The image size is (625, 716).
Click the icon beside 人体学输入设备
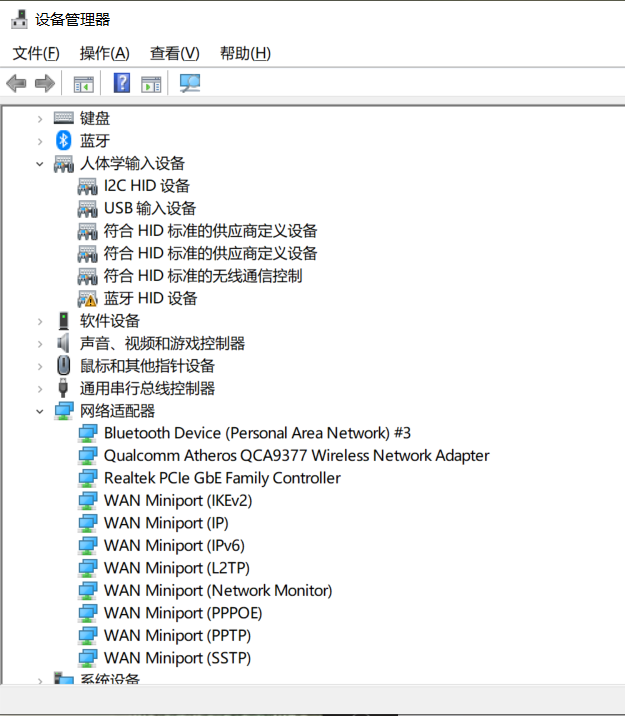click(63, 163)
